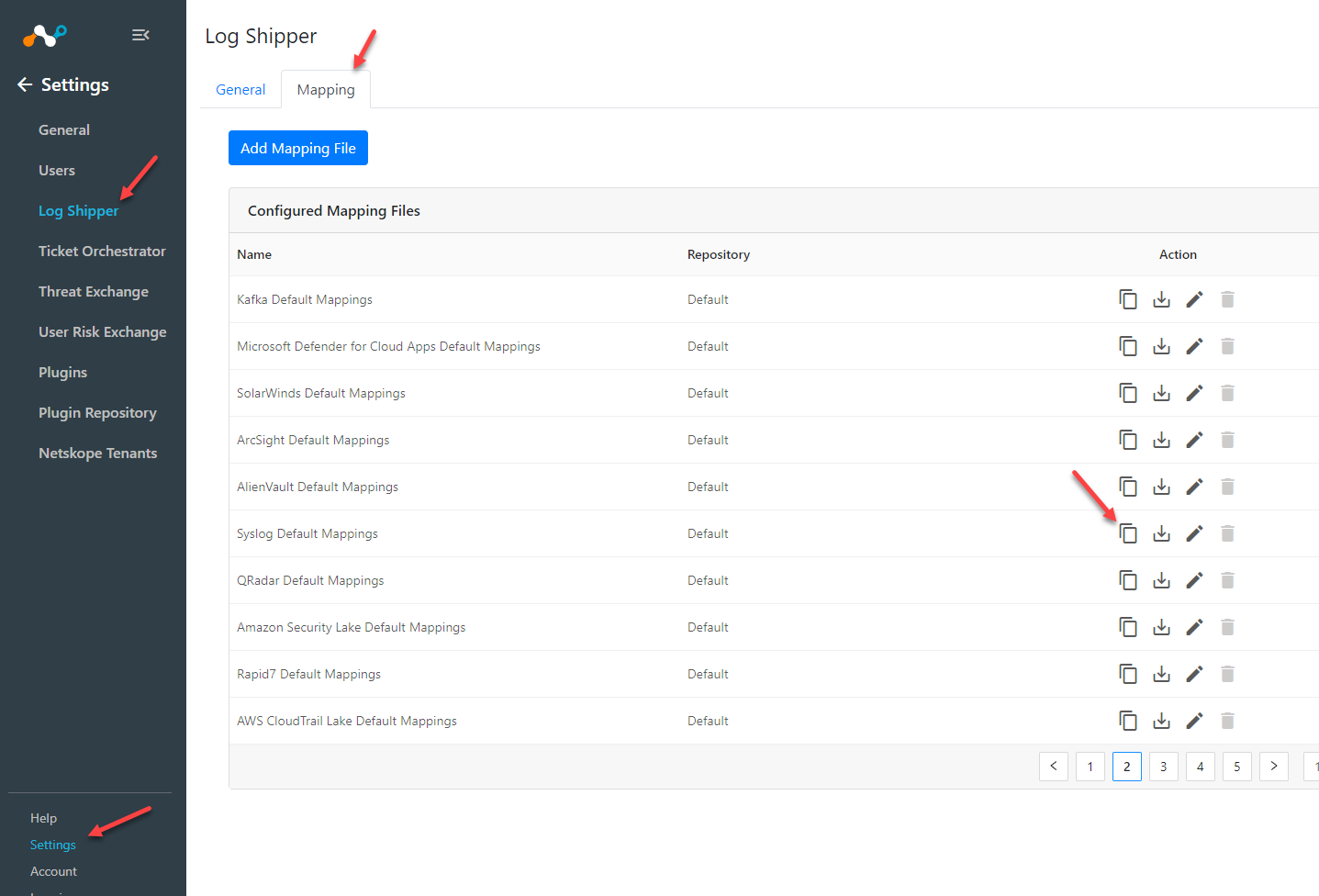1319x896 pixels.
Task: Download the Kafka Default Mappings file
Action: point(1161,299)
